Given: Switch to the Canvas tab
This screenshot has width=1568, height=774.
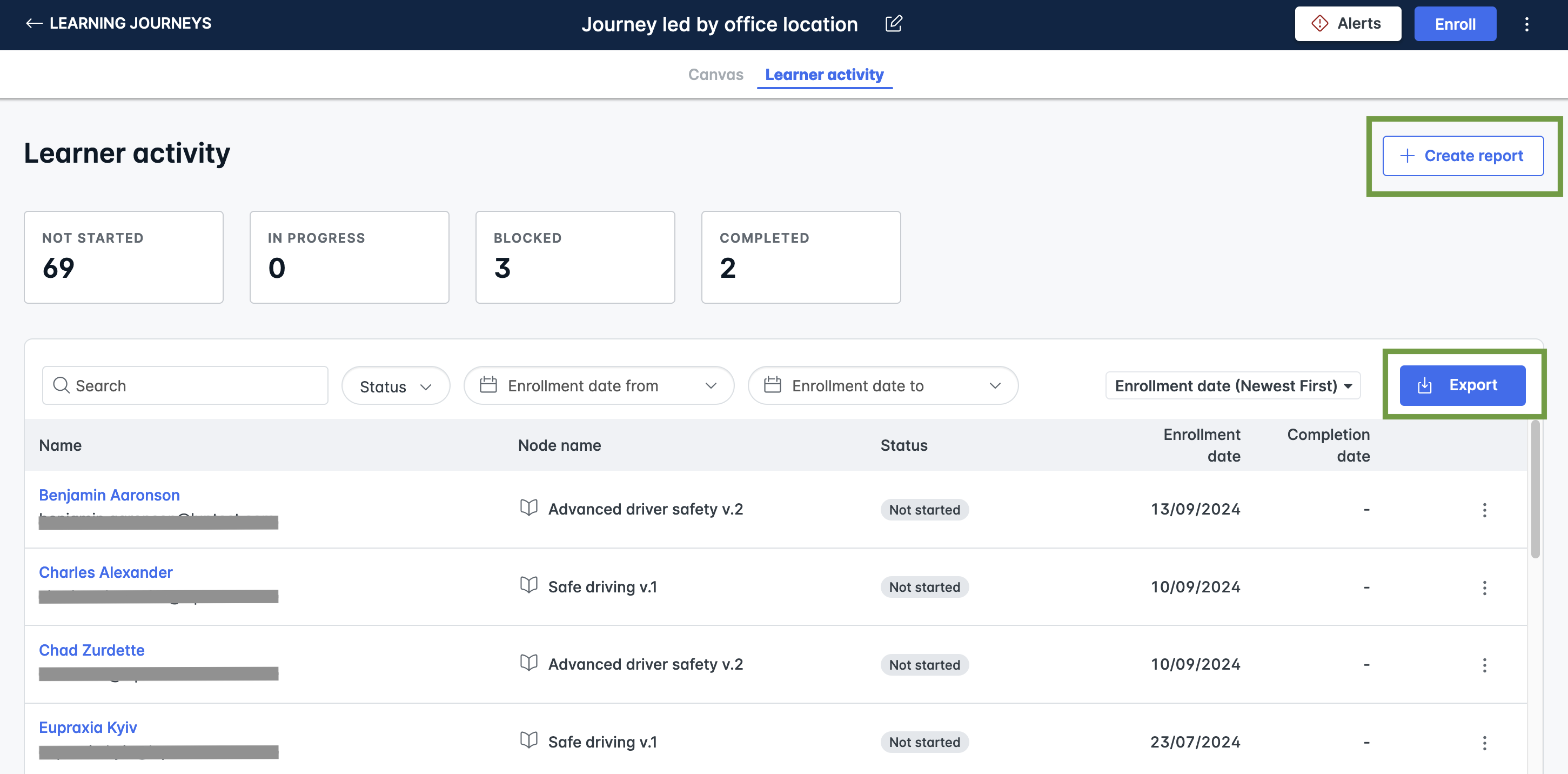Looking at the screenshot, I should [716, 74].
